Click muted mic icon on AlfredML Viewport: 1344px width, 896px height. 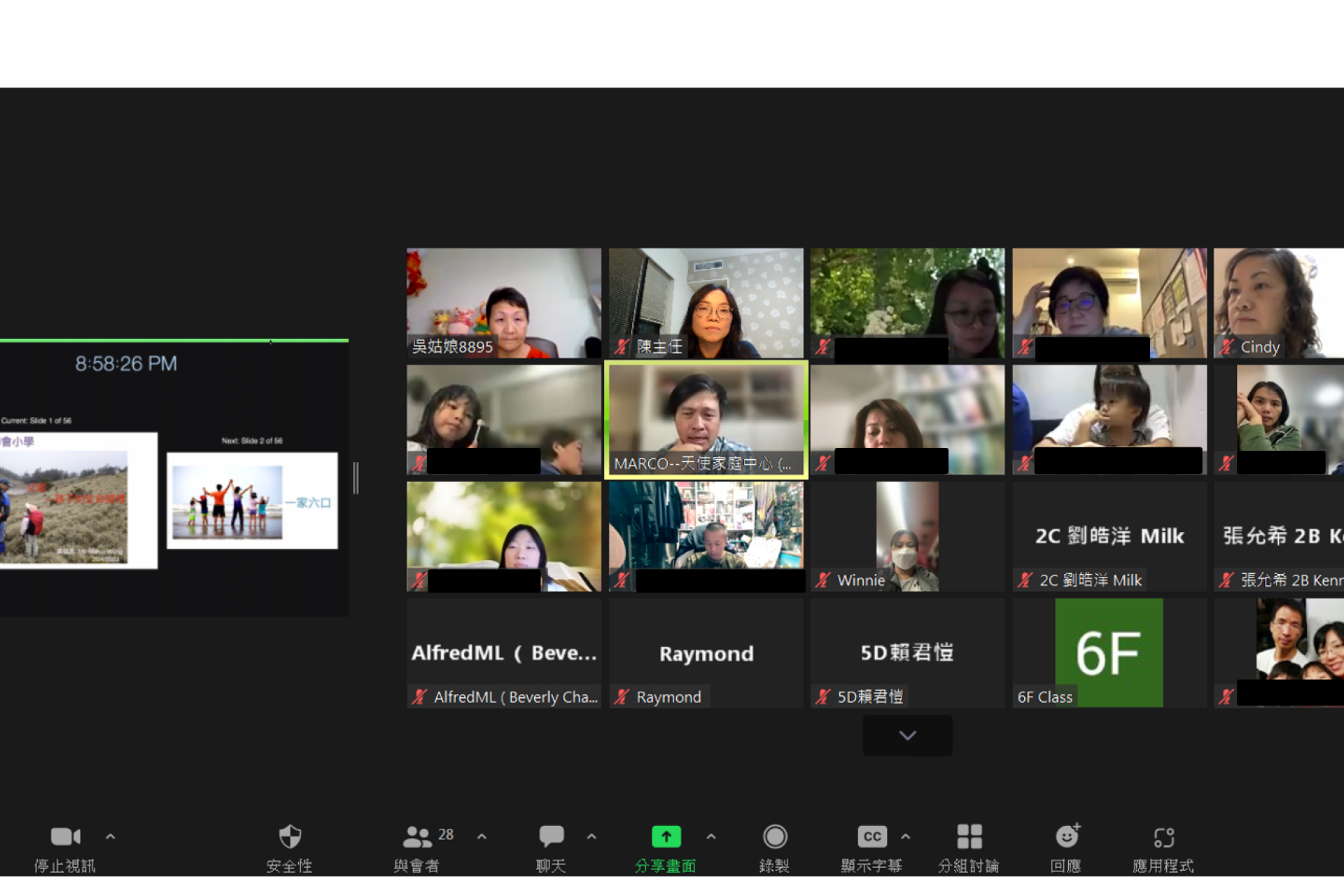[419, 696]
